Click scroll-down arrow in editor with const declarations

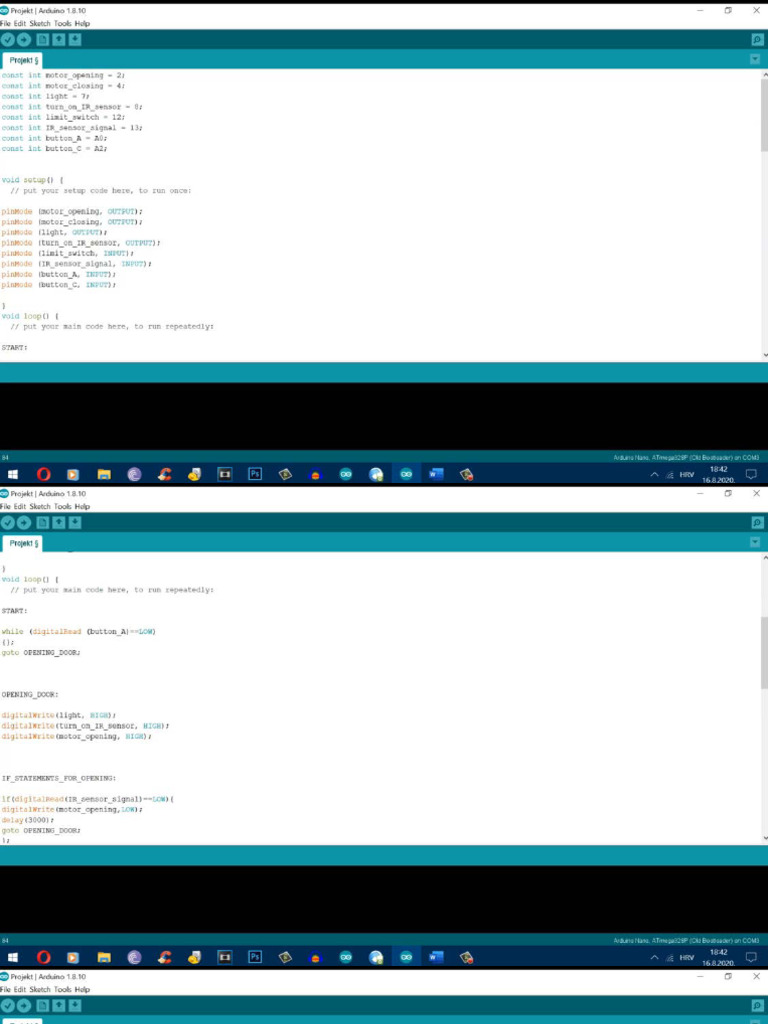[765, 355]
